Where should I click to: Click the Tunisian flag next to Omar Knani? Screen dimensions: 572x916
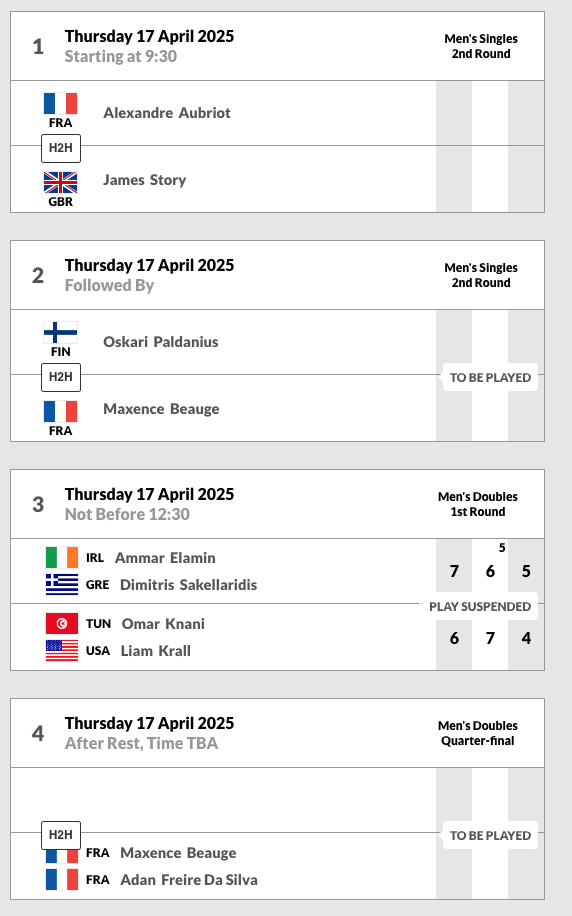coord(62,623)
